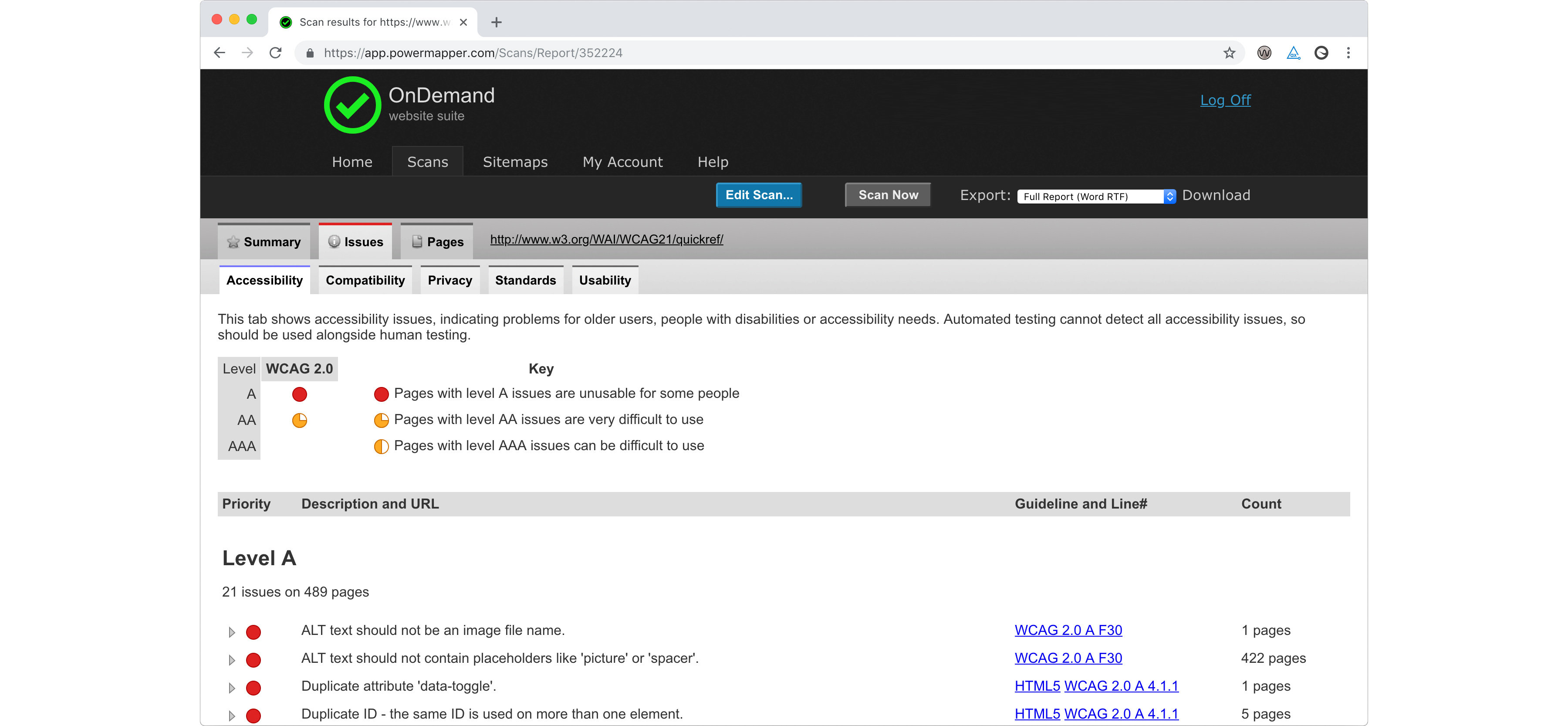Click the level AA orange status circle
Screen dimensions: 1568x726
pyautogui.click(x=300, y=420)
